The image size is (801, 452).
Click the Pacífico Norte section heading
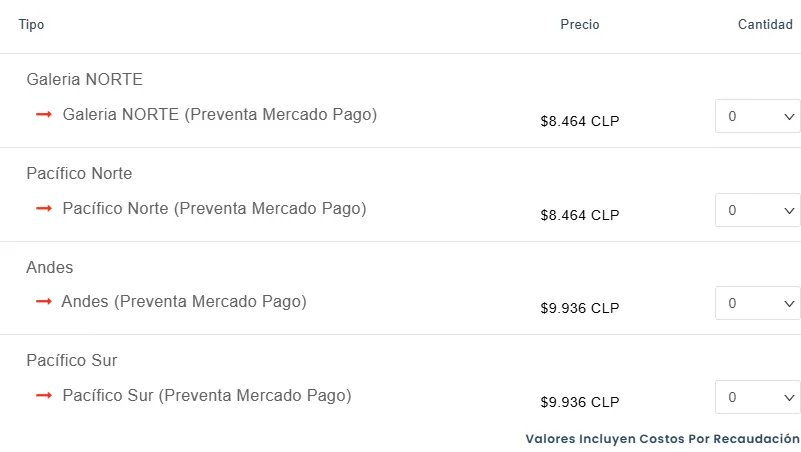coord(79,173)
